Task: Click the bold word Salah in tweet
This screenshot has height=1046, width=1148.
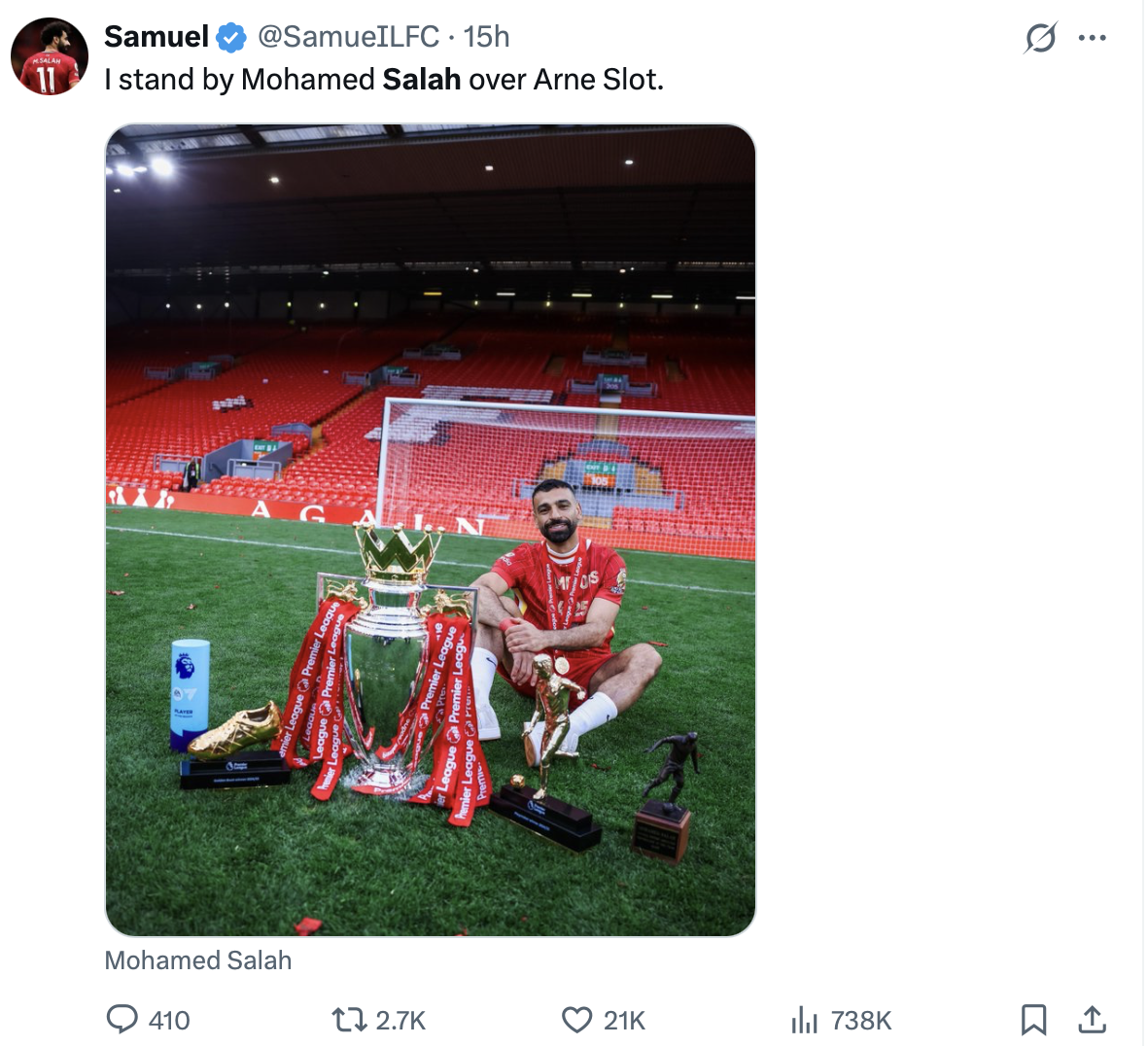Action: click(422, 79)
